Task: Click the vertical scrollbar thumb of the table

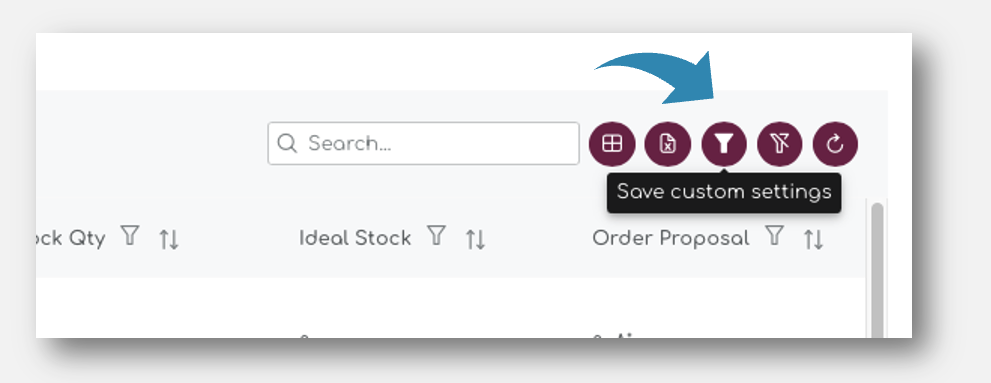Action: click(x=877, y=271)
